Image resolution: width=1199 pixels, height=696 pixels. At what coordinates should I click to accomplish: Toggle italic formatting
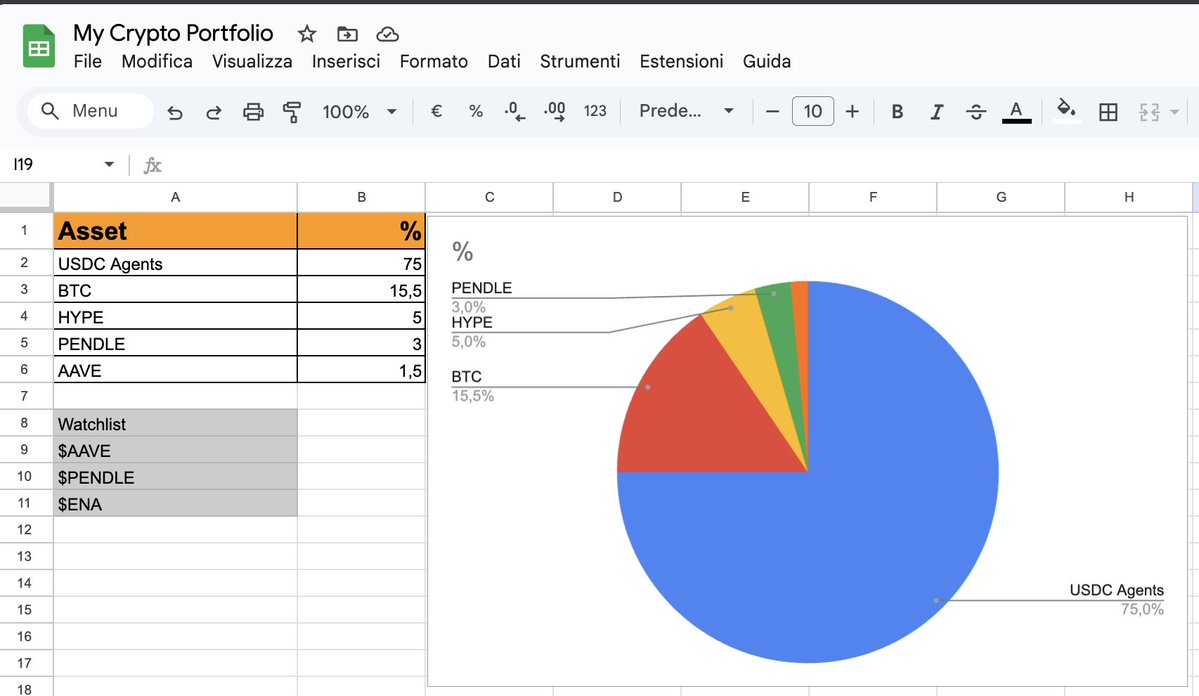tap(936, 112)
